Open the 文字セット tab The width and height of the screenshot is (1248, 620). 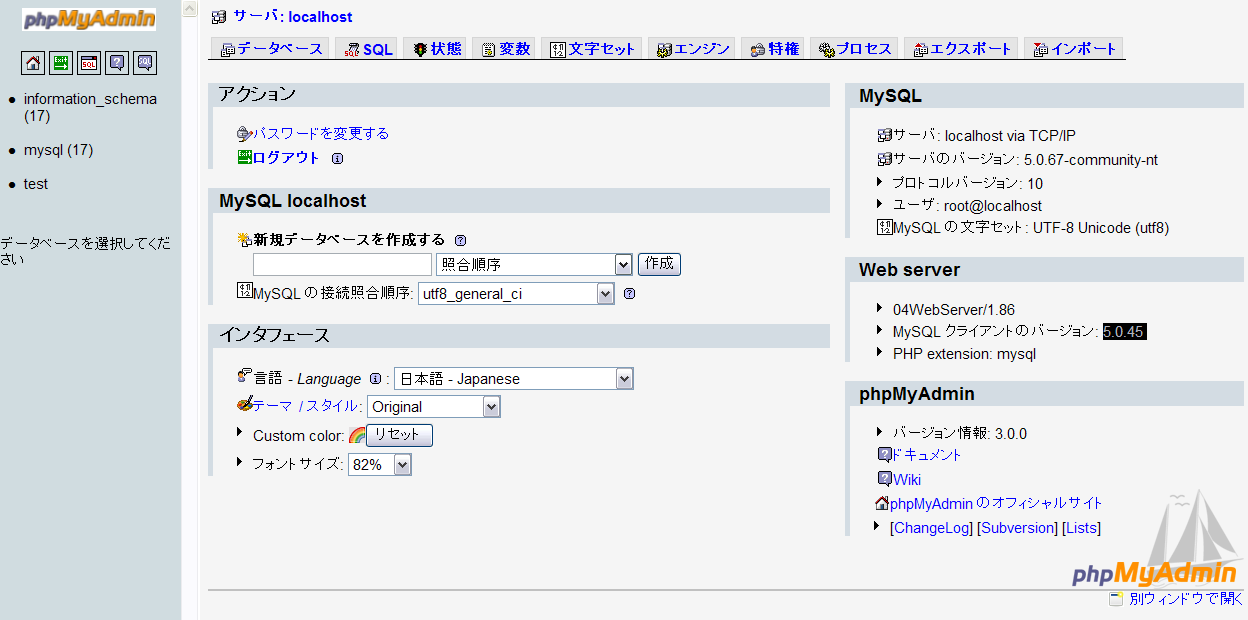coord(593,49)
